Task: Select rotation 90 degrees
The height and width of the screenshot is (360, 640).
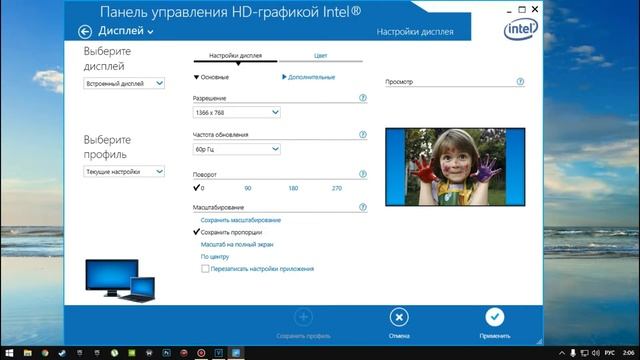Action: [248, 188]
